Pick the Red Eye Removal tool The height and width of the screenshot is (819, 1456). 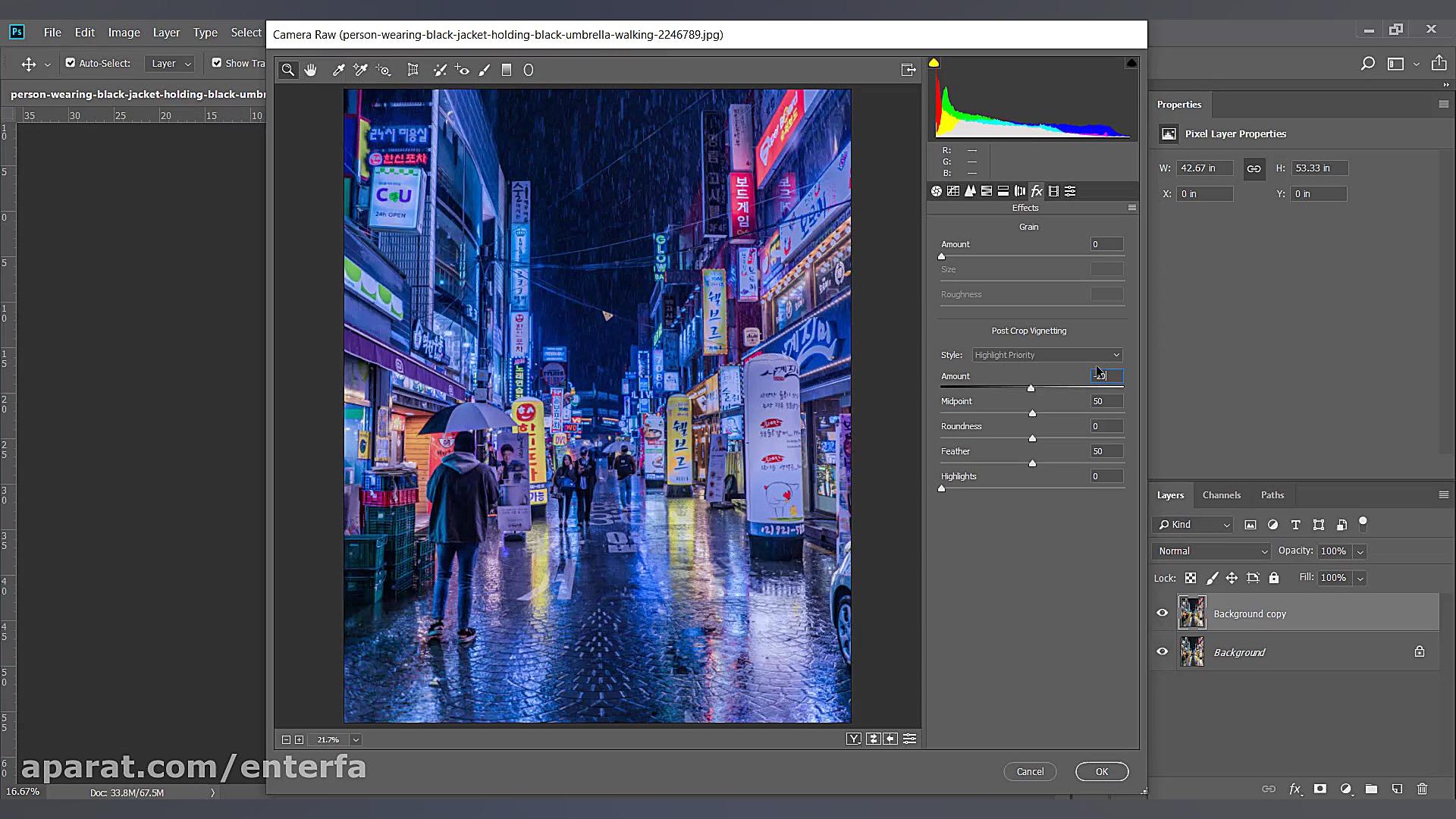[462, 70]
